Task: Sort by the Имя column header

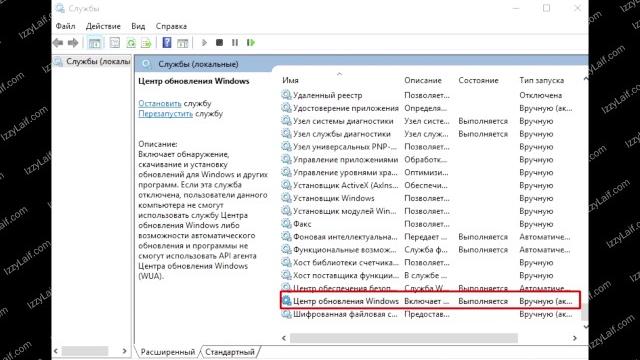Action: coord(290,80)
